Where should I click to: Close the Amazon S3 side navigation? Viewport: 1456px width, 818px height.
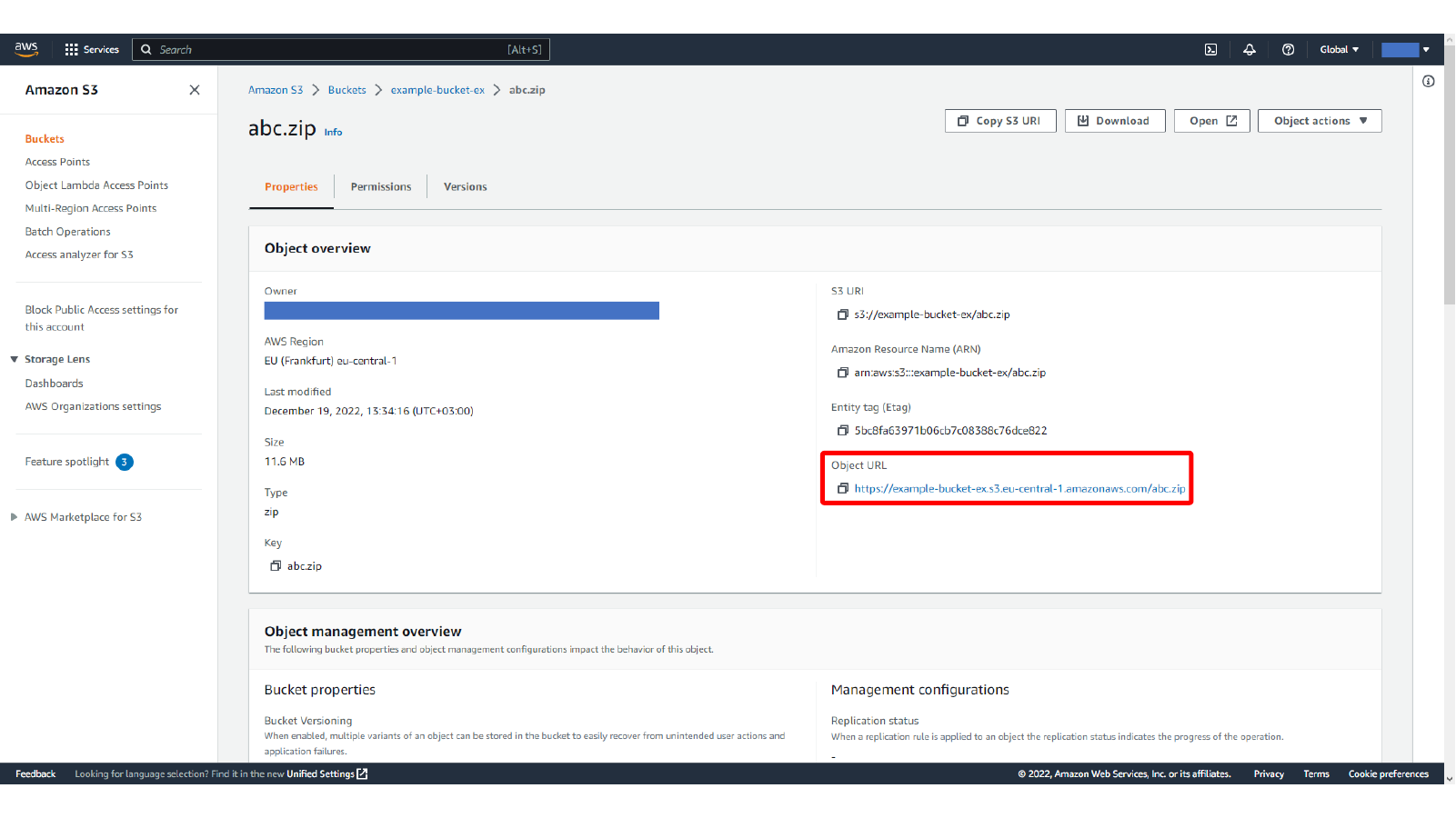coord(195,90)
